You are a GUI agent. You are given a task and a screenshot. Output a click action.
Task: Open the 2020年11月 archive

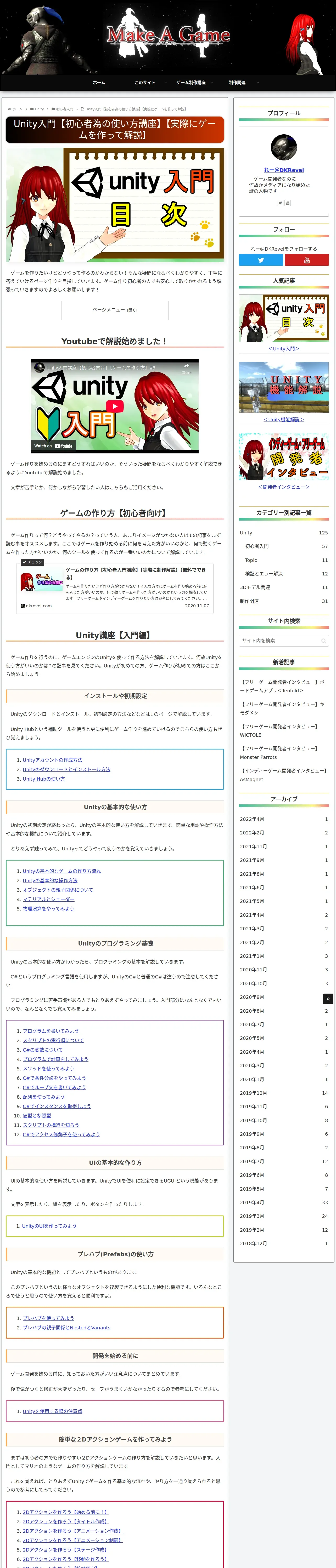284,970
